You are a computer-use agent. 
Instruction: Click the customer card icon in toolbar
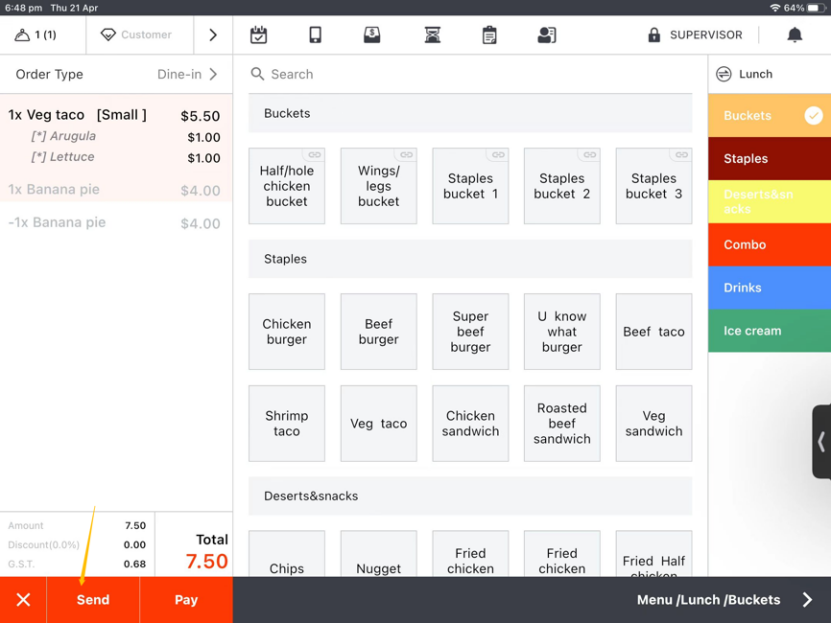[x=547, y=35]
